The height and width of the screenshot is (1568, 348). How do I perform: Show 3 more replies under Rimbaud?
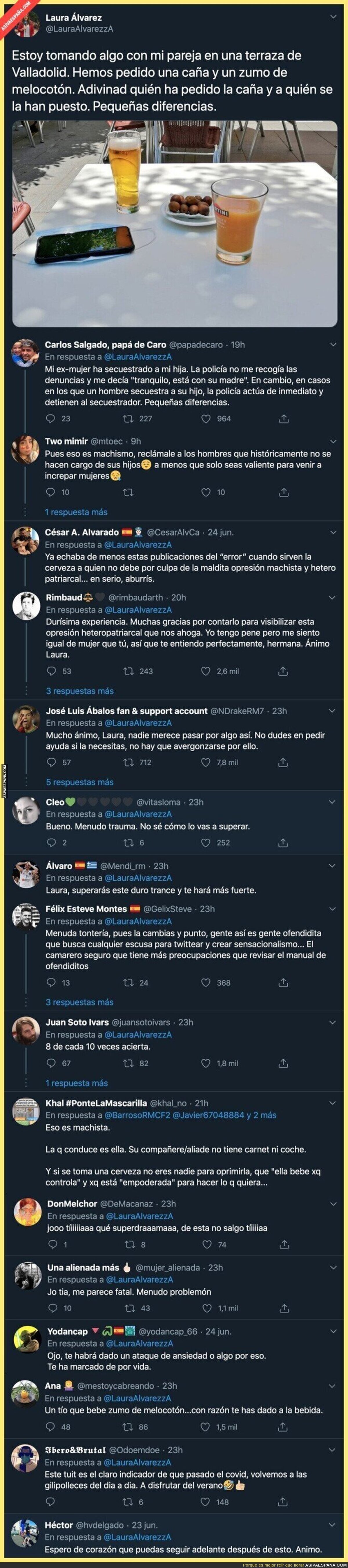pos(80,691)
